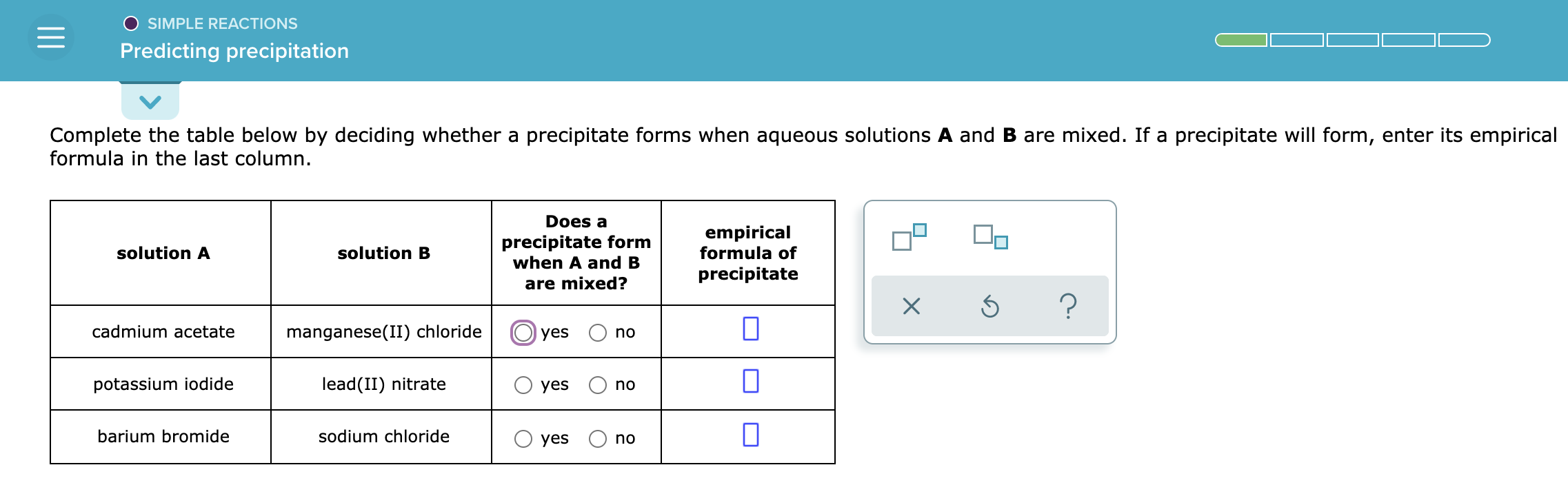The image size is (1568, 485).
Task: Collapse the question panel with the chevron
Action: (x=150, y=102)
